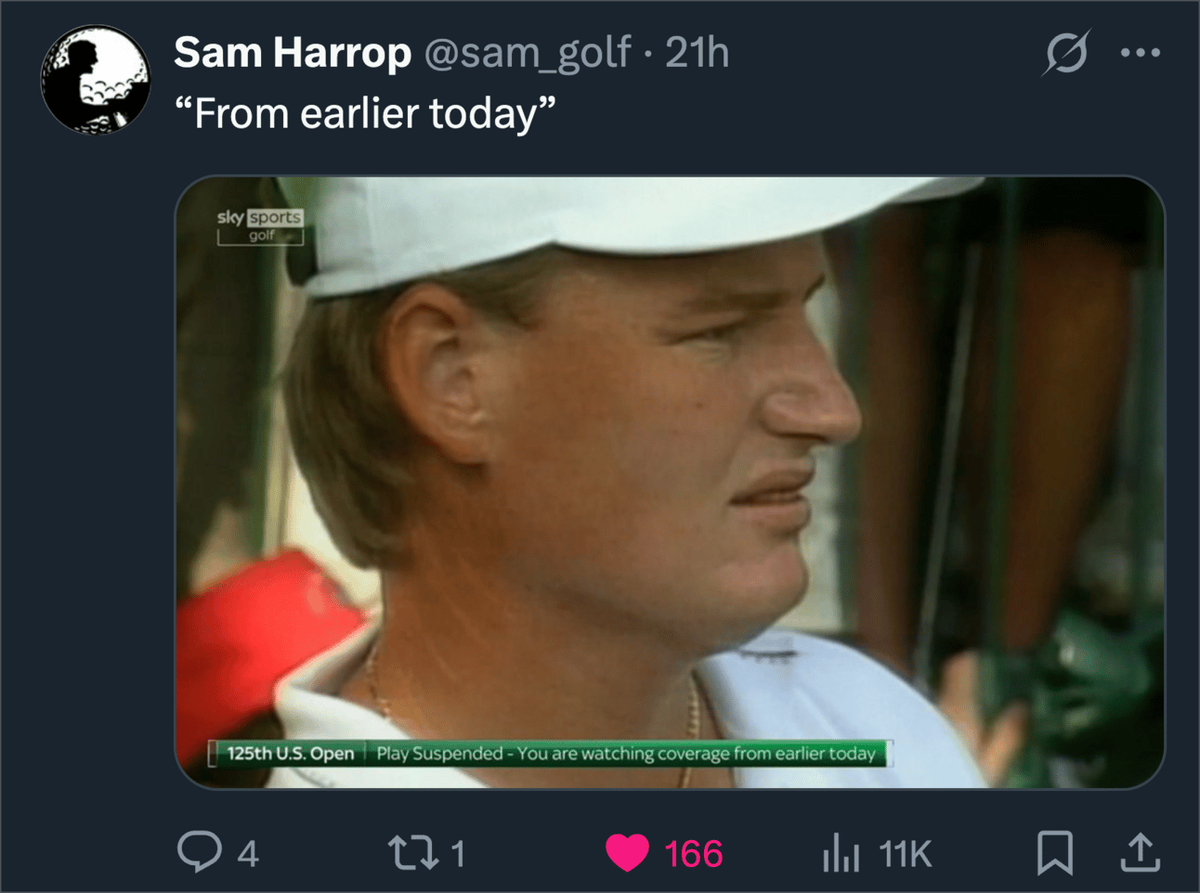Toggle the bookmark icon for this post
Image resolution: width=1200 pixels, height=893 pixels.
[x=1053, y=852]
